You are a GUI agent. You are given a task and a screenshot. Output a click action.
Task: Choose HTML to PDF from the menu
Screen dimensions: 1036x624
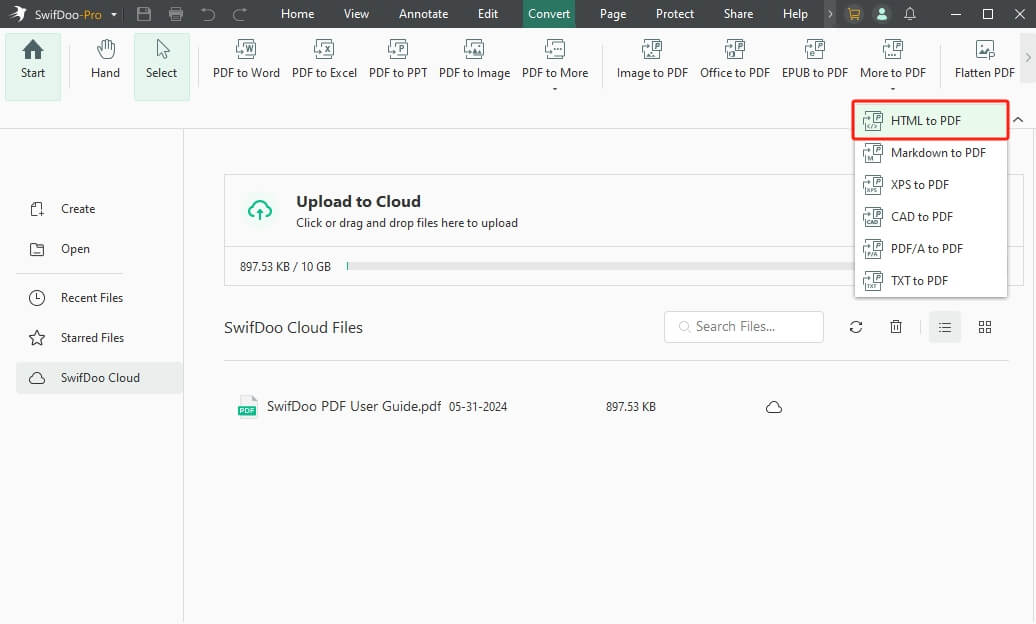click(930, 120)
